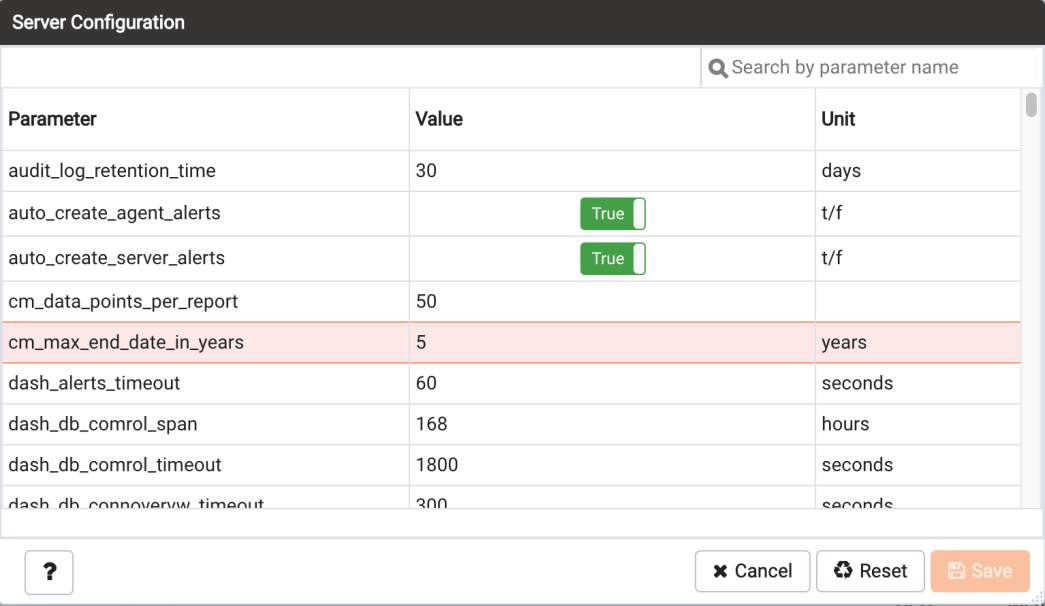Click the vertical scrollbar thumb of the table

[1031, 105]
